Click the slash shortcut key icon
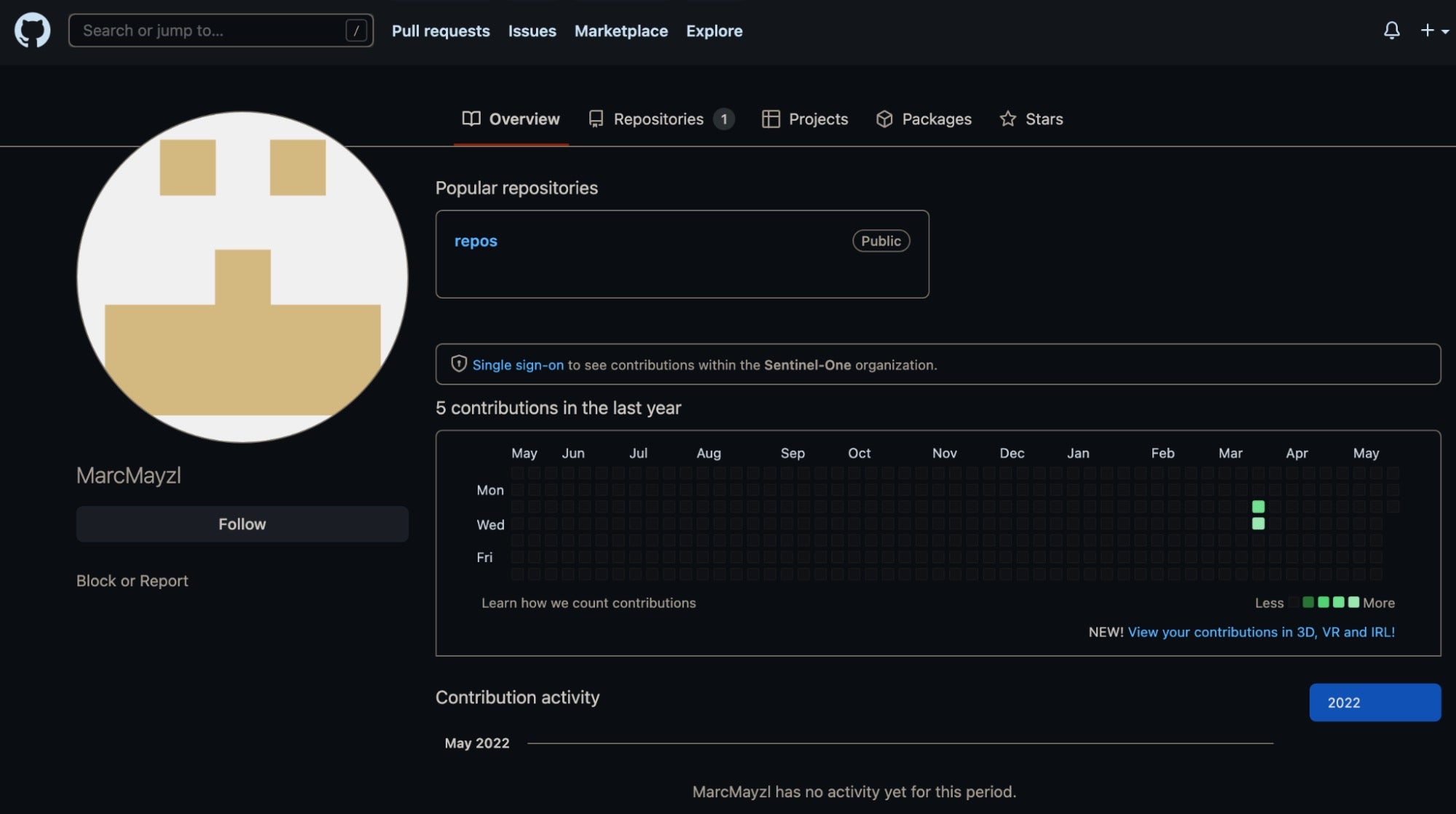The height and width of the screenshot is (814, 1456). [356, 31]
